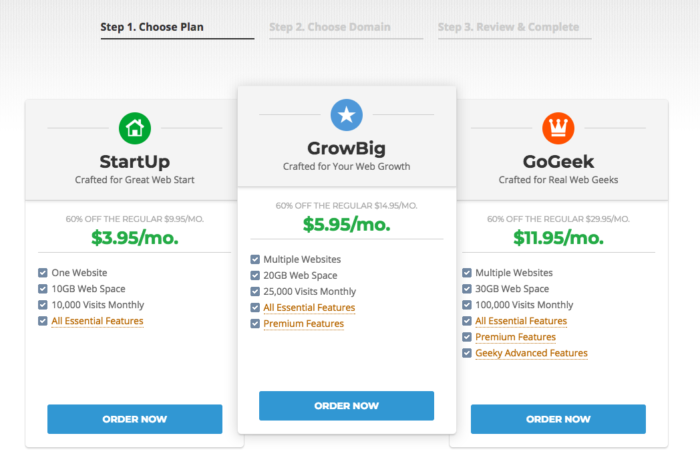Open GoGeek's Premium Features link
Image resolution: width=700 pixels, height=468 pixels.
[515, 337]
